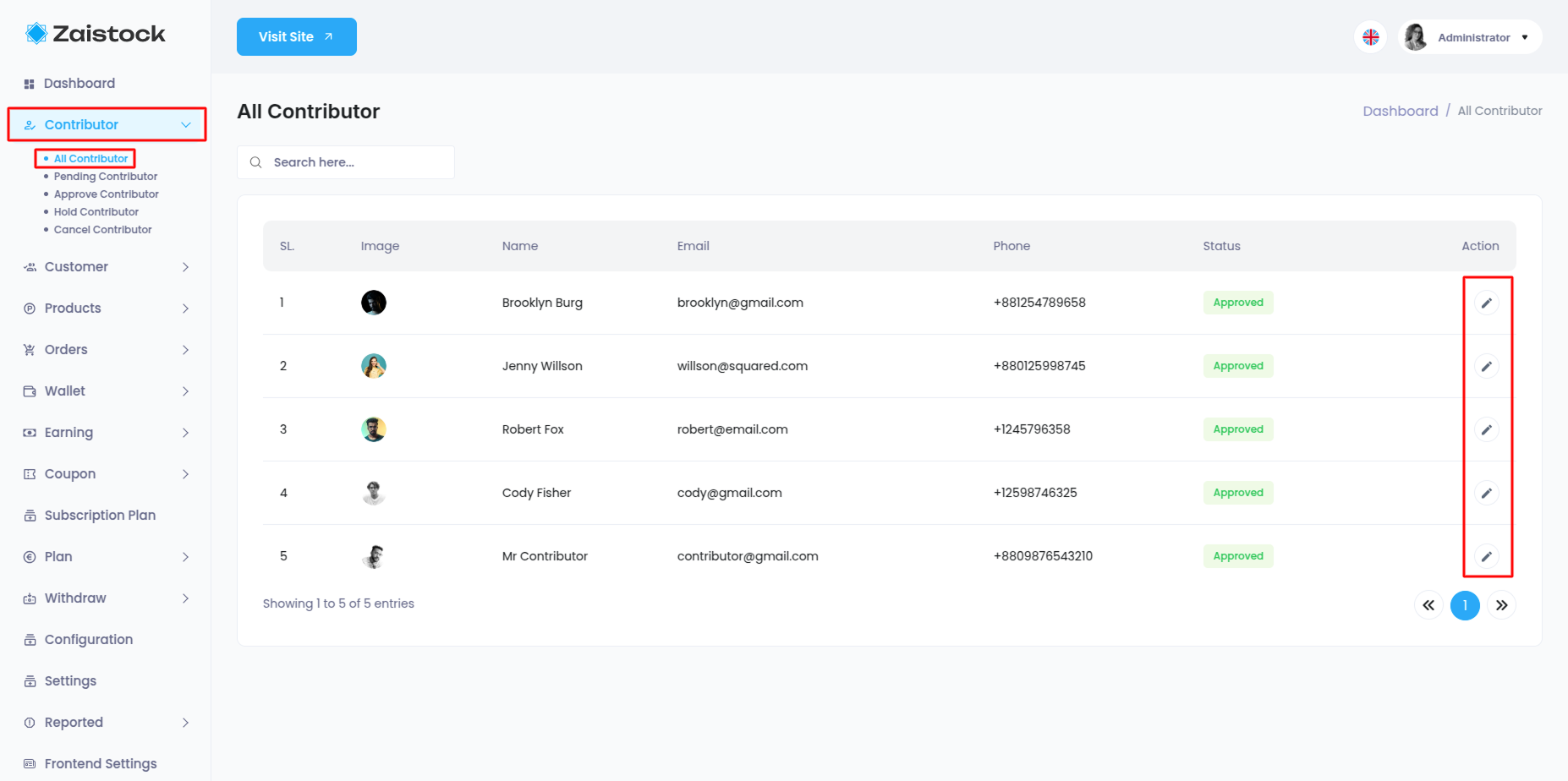This screenshot has height=781, width=1568.
Task: Click the Dashboard breadcrumb link
Action: click(x=1401, y=111)
